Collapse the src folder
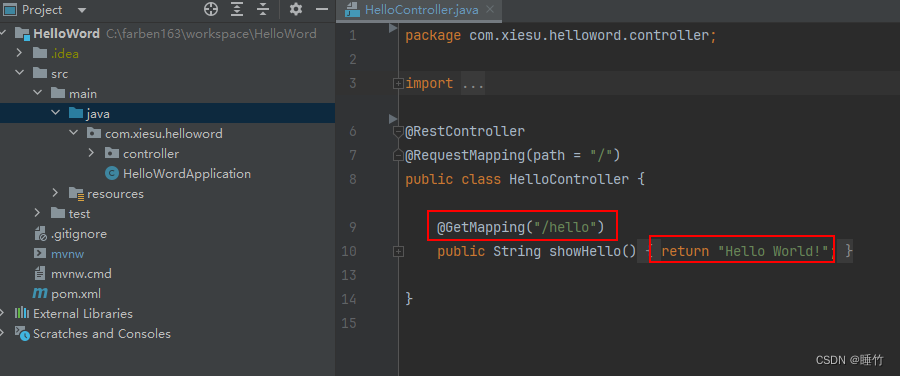This screenshot has width=900, height=376. point(20,73)
